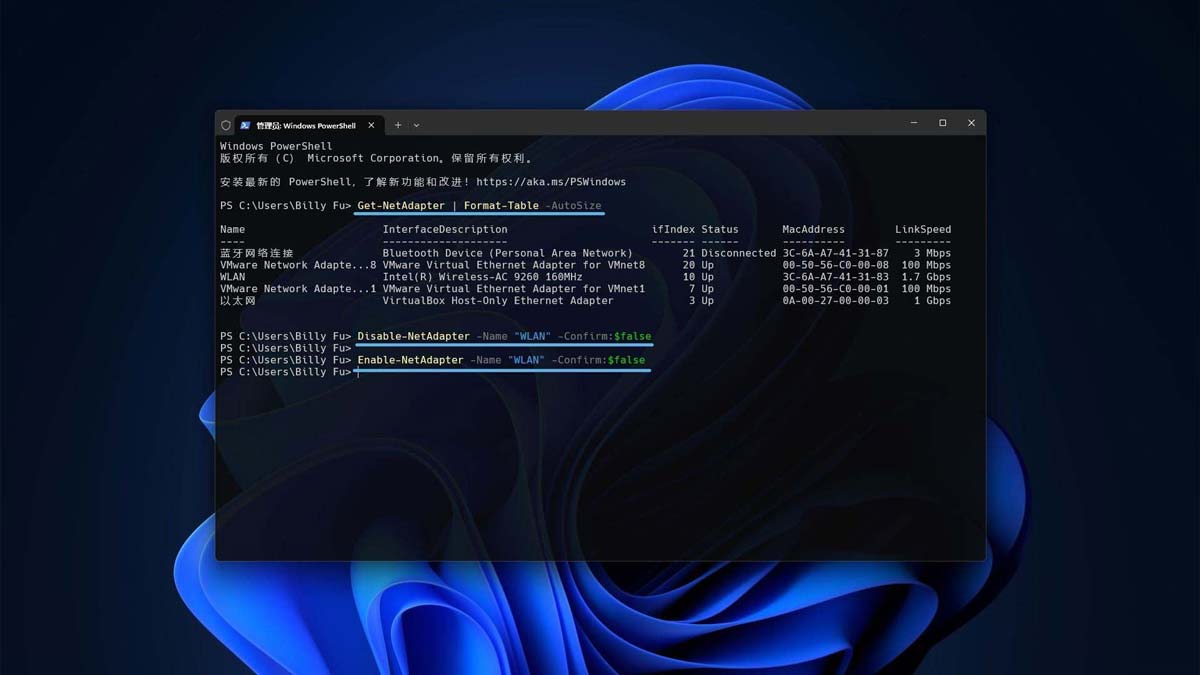Click the 100 Mbps speed in the VMnet1 row
This screenshot has width=1200, height=675.
(x=926, y=289)
